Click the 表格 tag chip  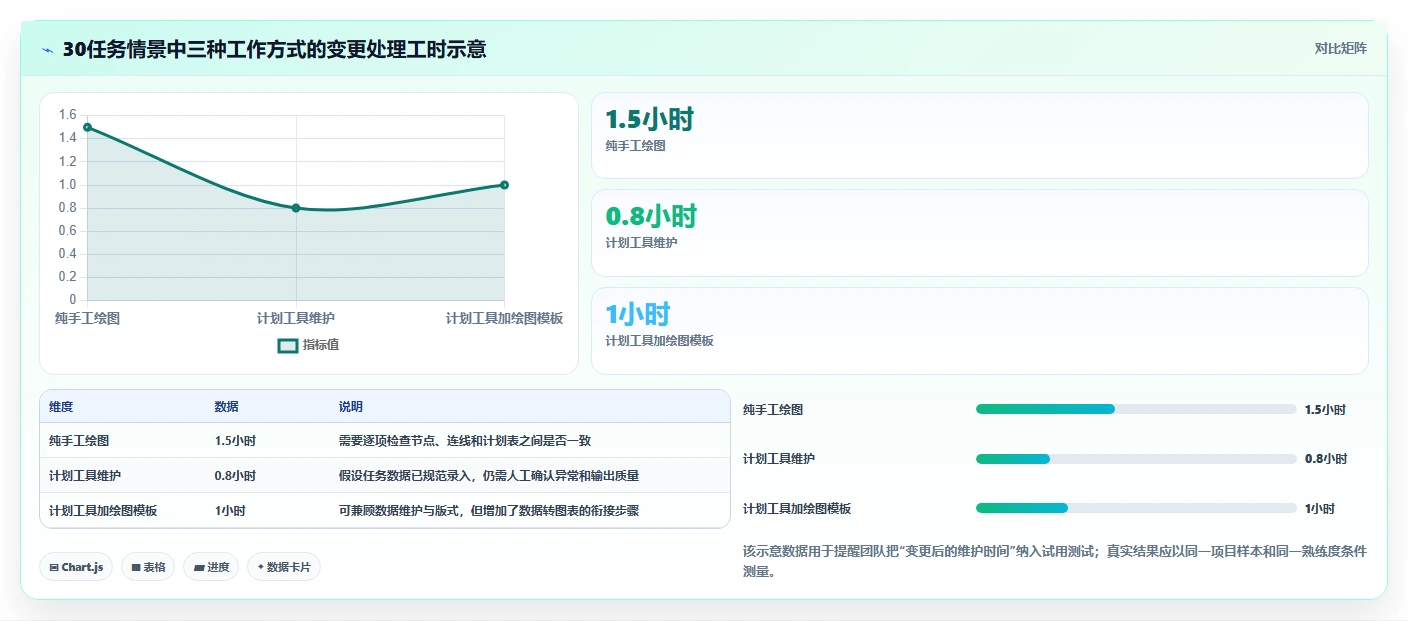coord(148,567)
